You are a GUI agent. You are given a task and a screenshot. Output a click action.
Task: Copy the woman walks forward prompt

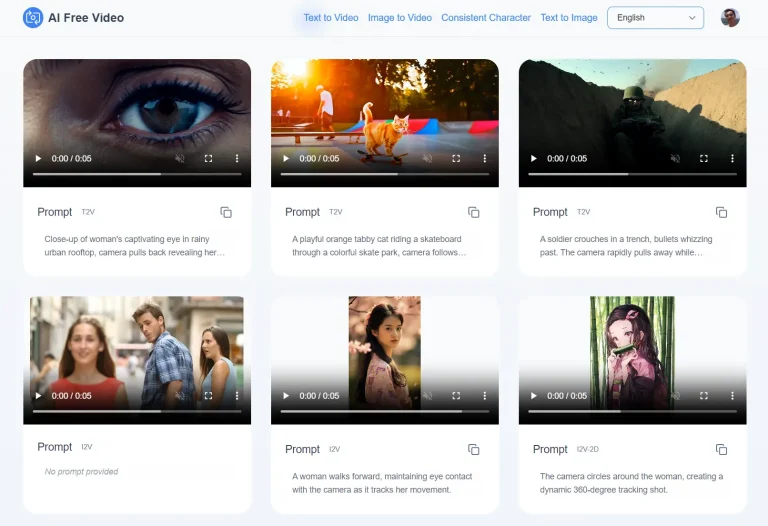point(474,449)
